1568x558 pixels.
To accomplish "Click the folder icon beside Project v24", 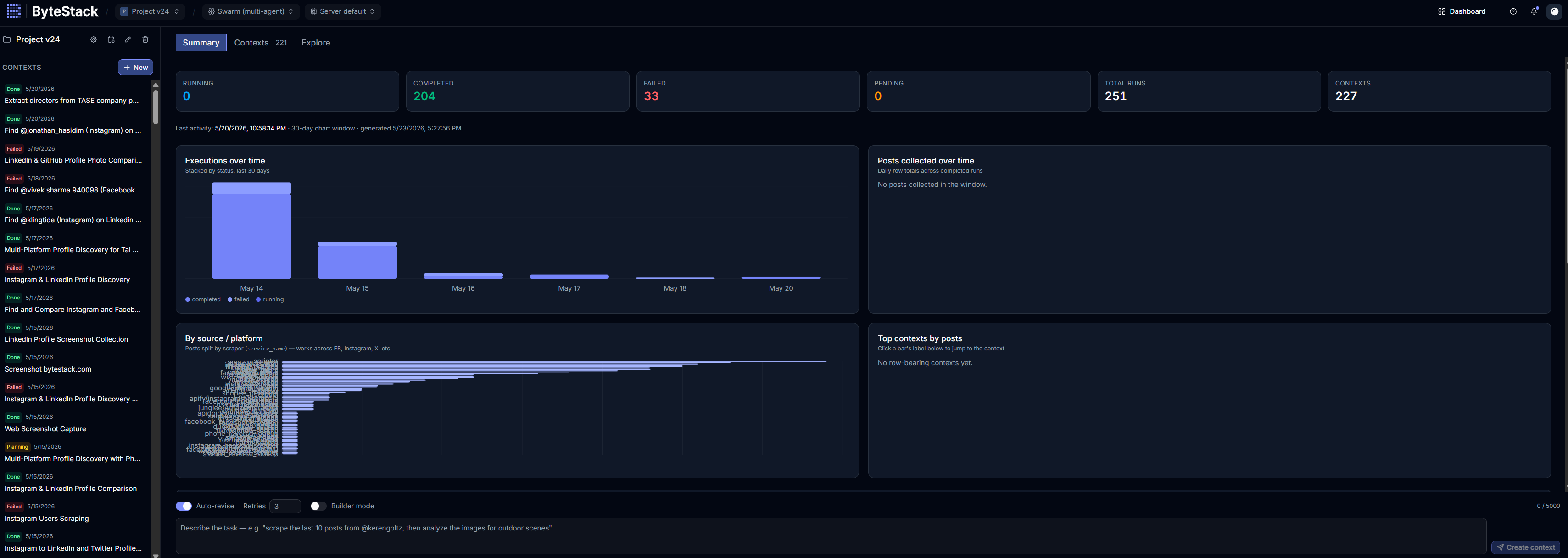I will [7, 39].
